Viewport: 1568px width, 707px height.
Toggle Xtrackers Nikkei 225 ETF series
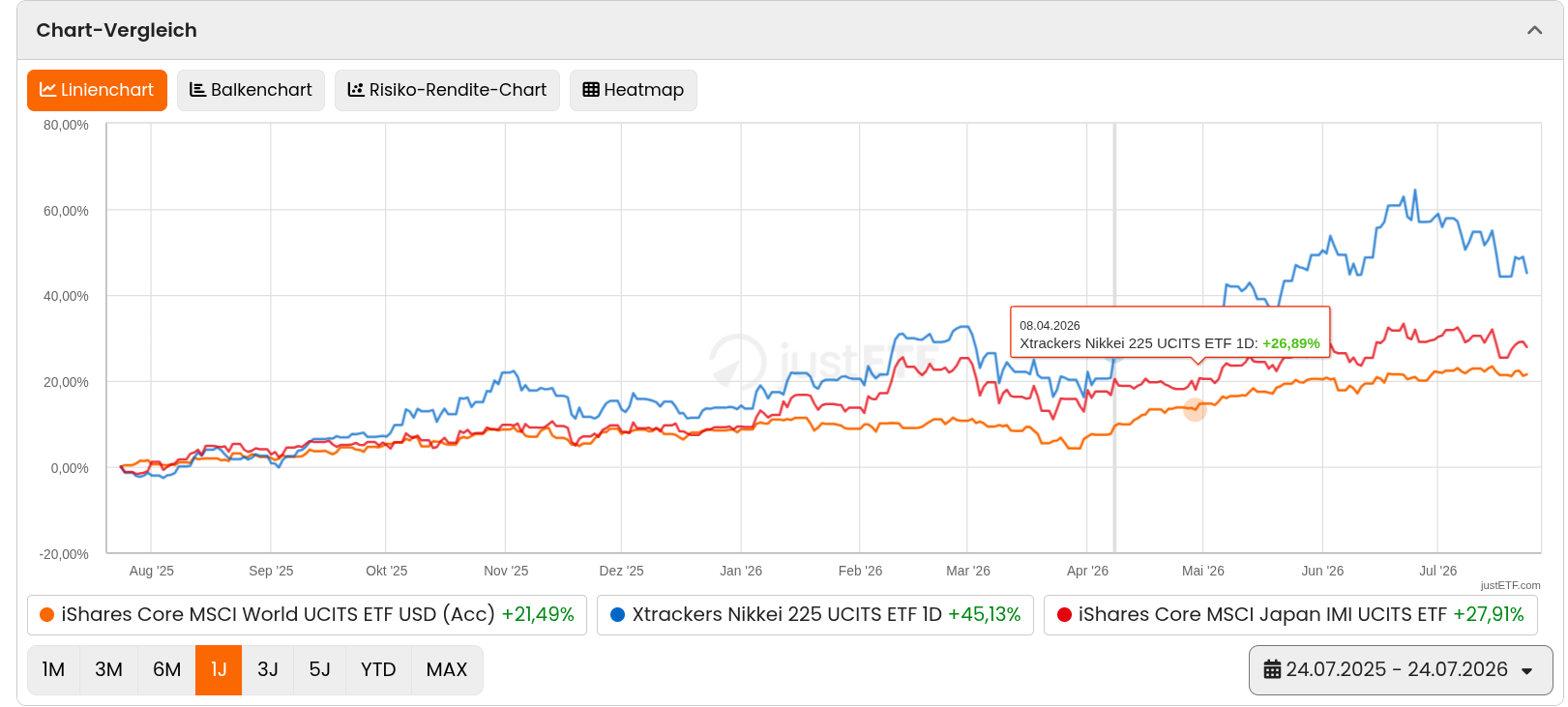[x=815, y=615]
